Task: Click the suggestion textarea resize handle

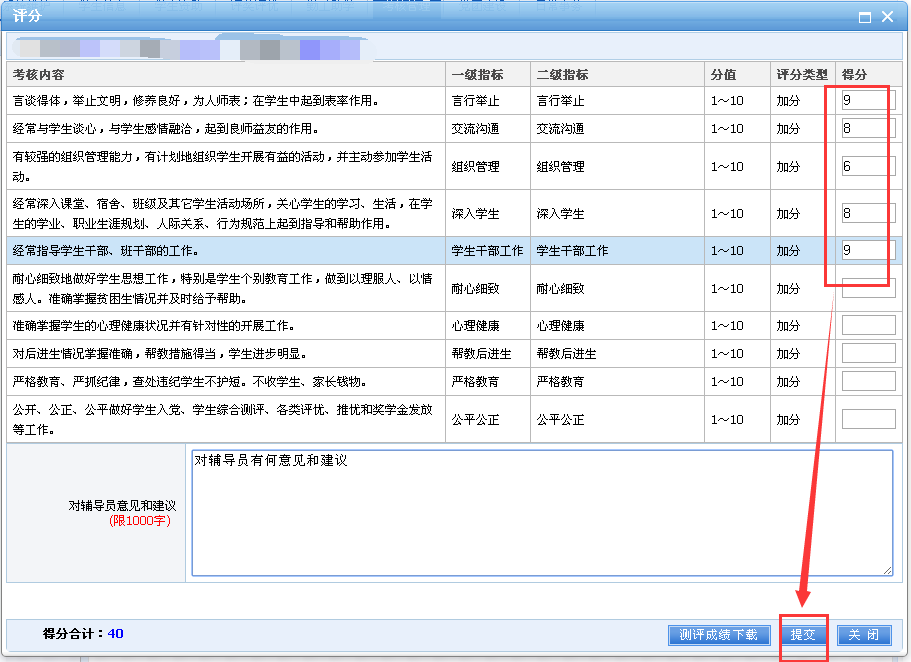Action: [887, 570]
